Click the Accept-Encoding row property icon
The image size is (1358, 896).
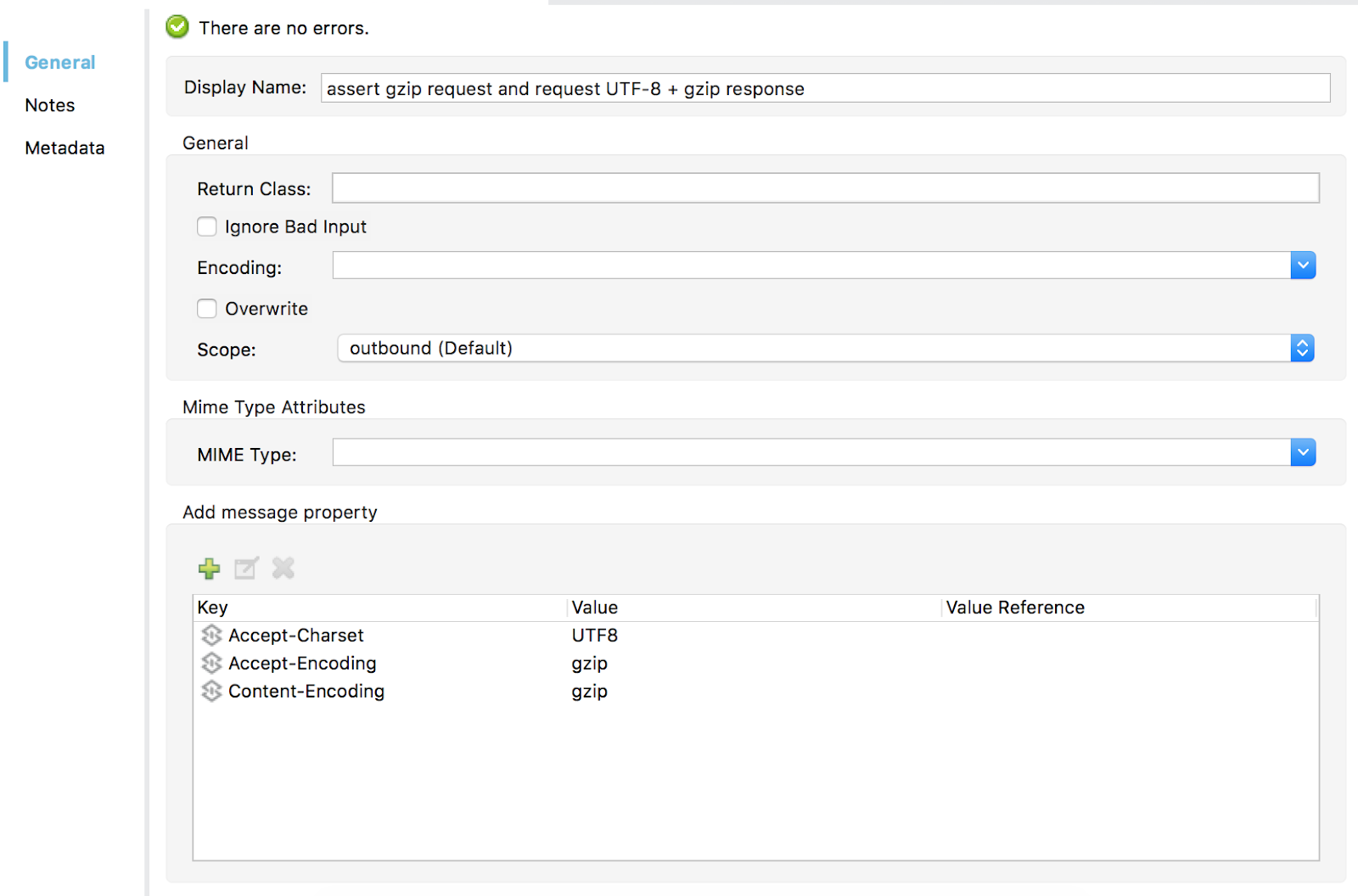(x=211, y=664)
